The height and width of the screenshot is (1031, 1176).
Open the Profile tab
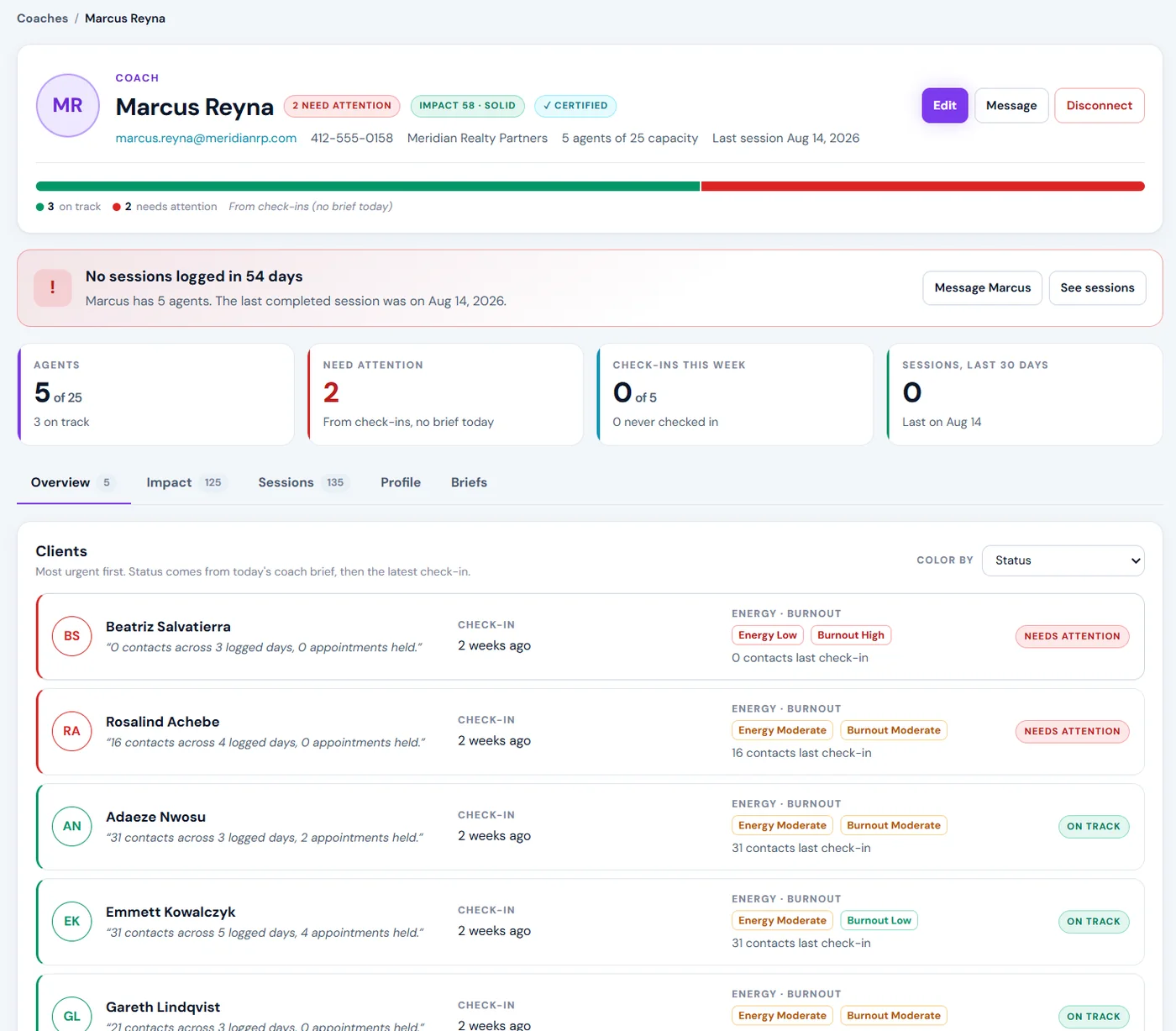point(401,482)
